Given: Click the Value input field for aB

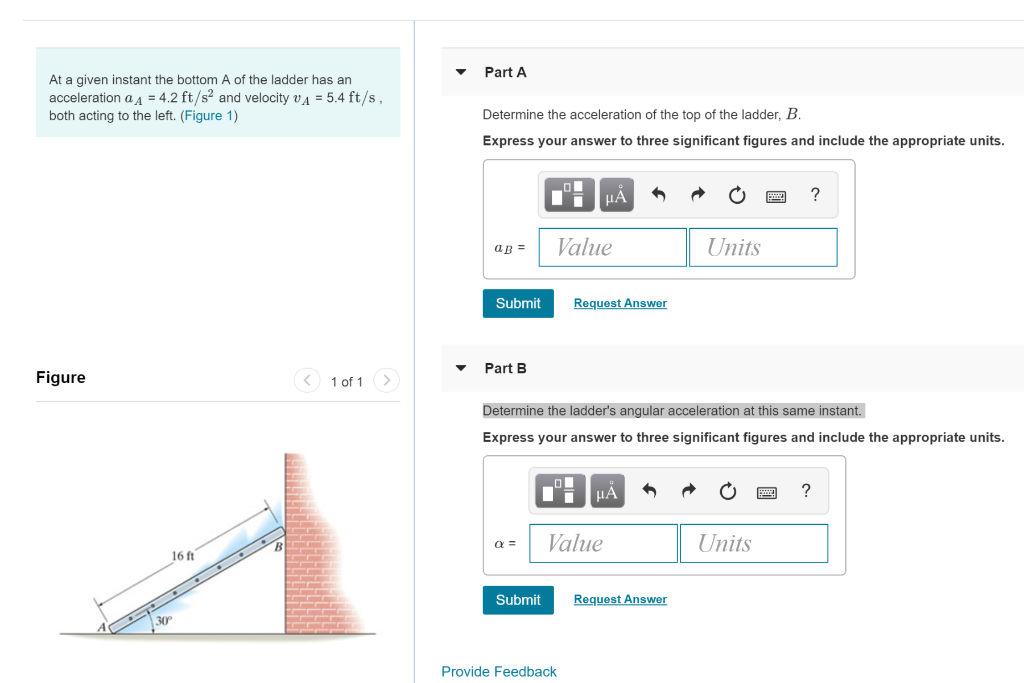Looking at the screenshot, I should [612, 247].
